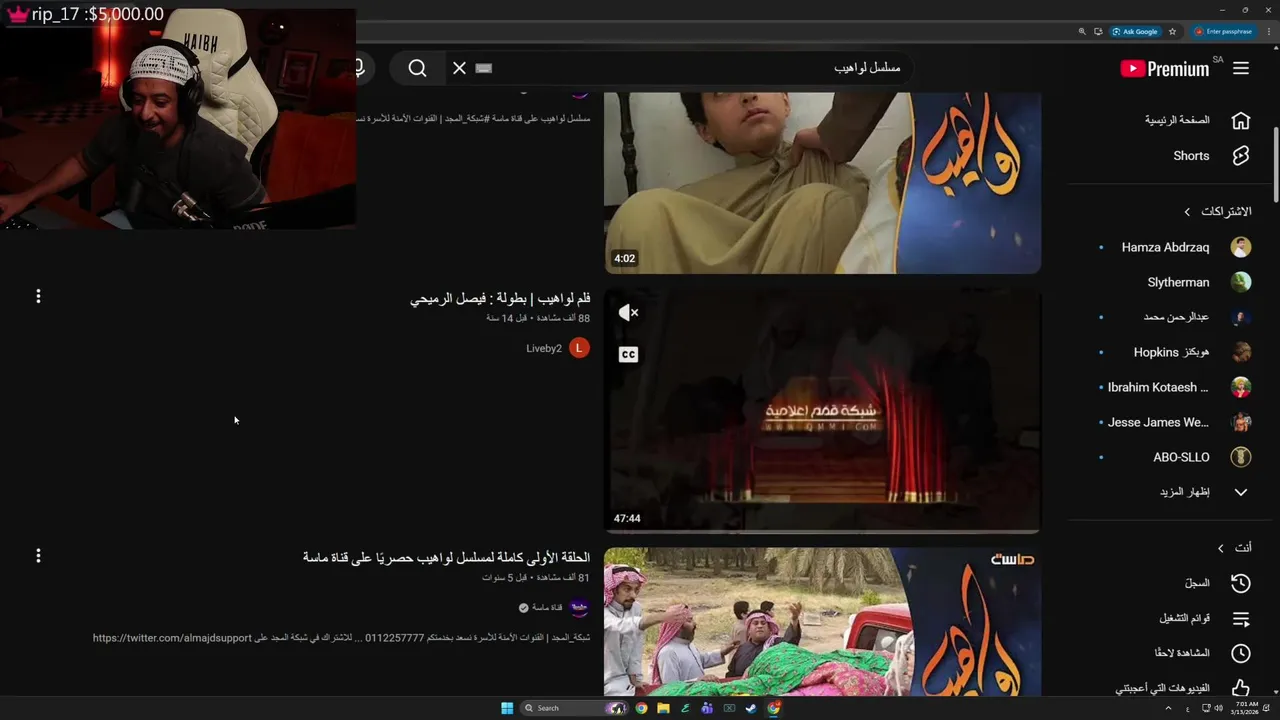Open options menu for فلم لواهيب video

click(38, 296)
